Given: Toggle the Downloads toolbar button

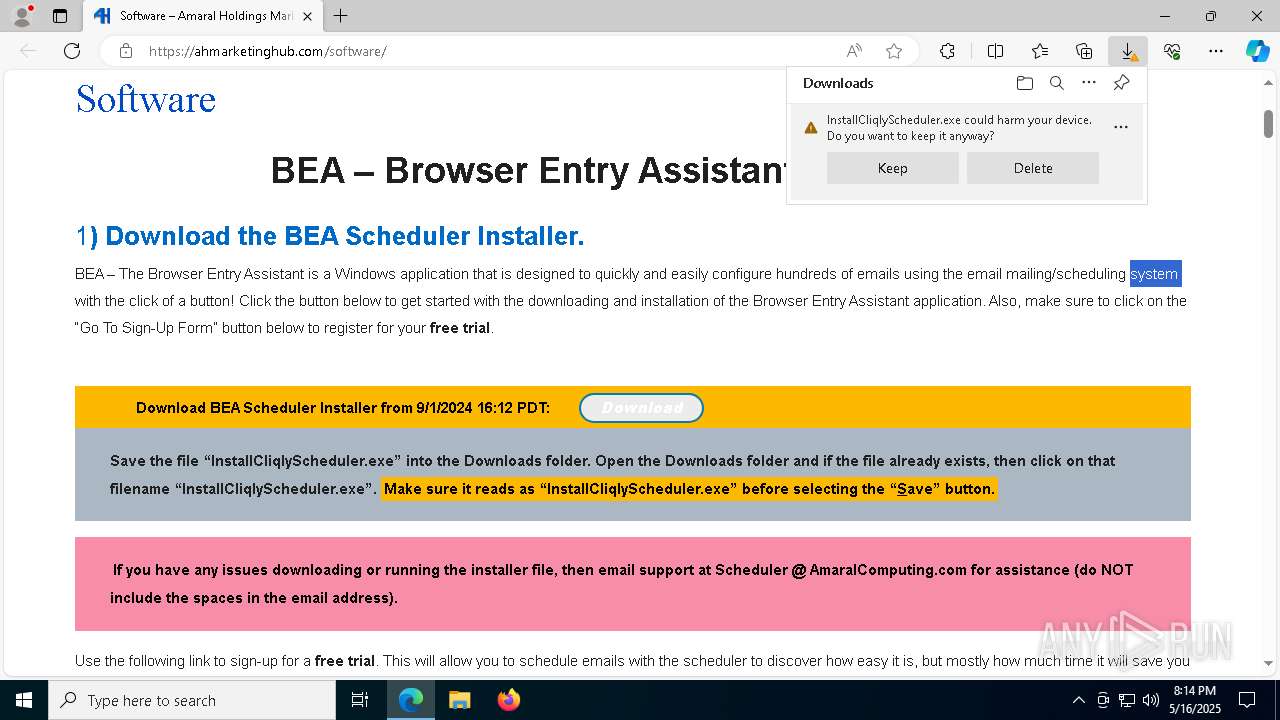Looking at the screenshot, I should tap(1128, 51).
